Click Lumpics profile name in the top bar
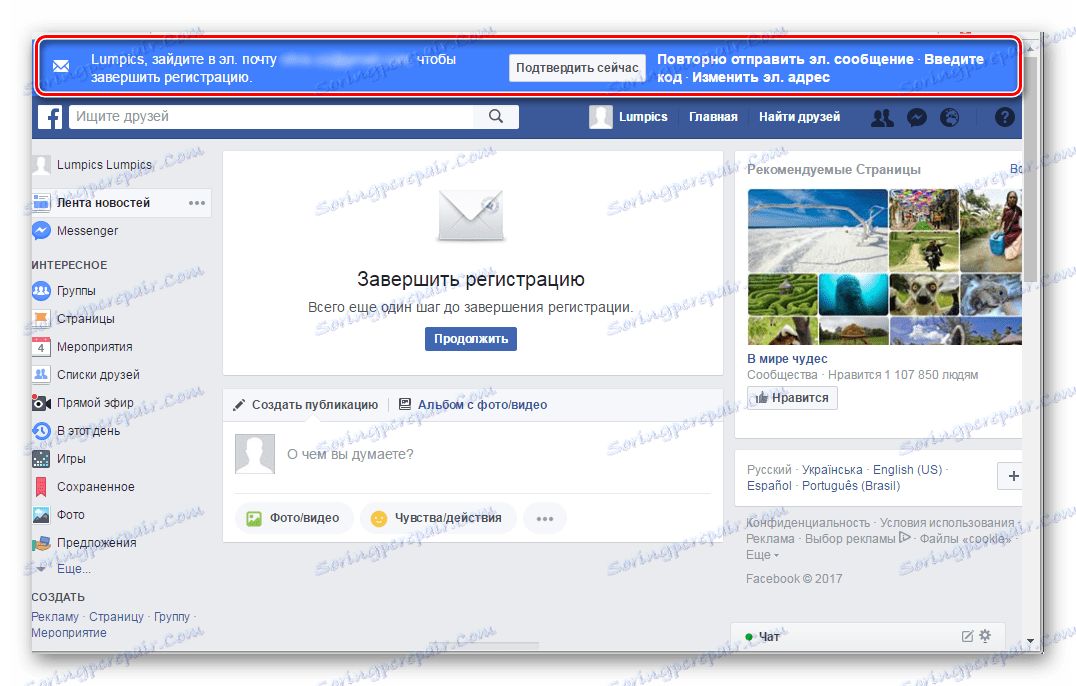This screenshot has width=1076, height=686. (643, 117)
